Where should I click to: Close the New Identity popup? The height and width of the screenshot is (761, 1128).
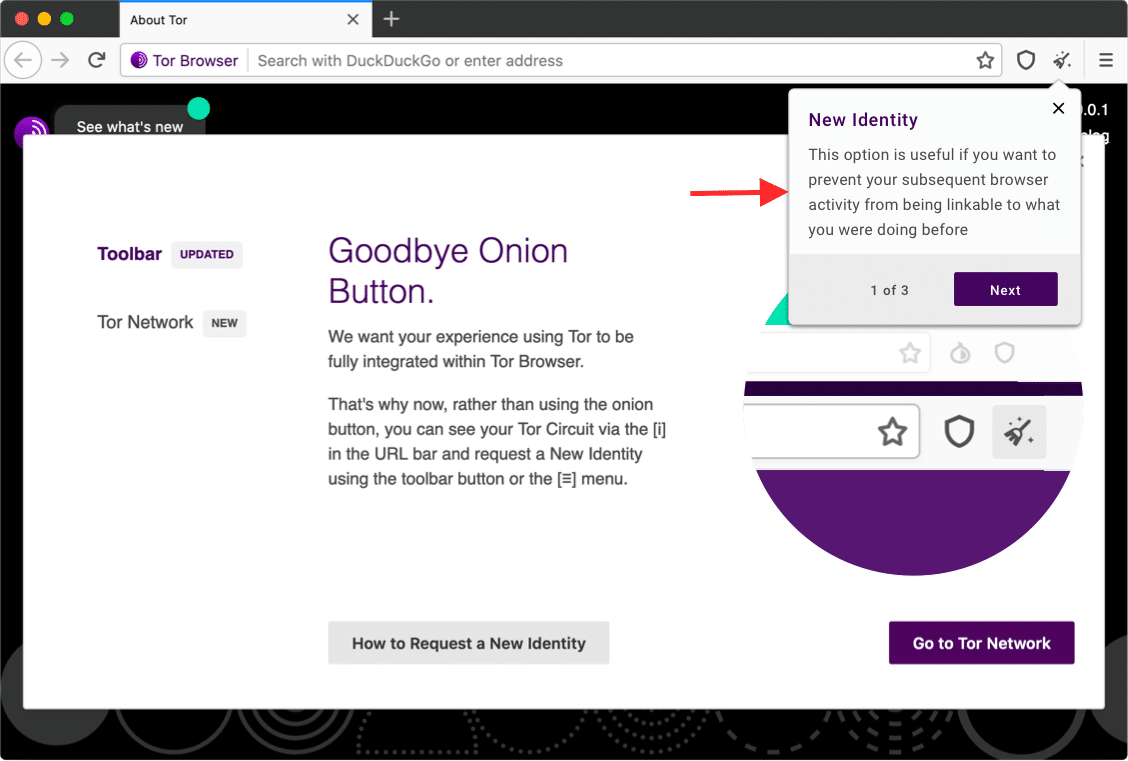click(1058, 108)
